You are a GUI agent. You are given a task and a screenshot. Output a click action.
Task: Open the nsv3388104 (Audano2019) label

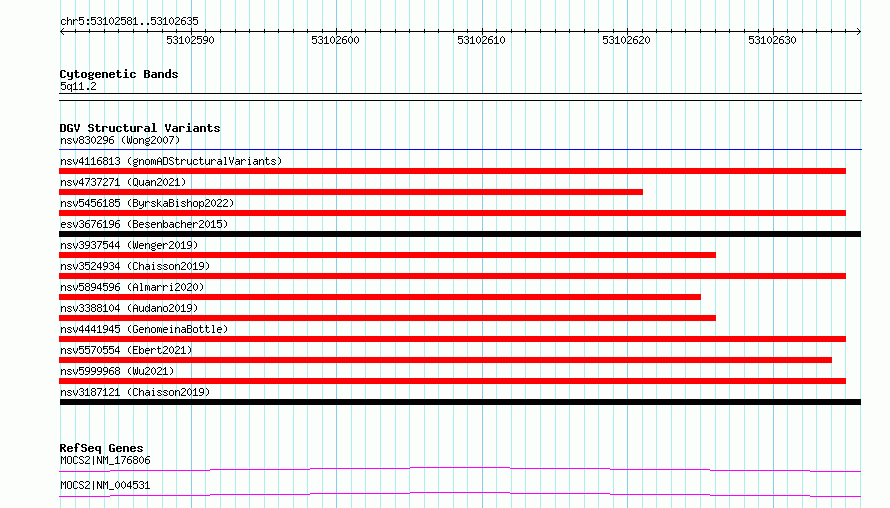point(129,308)
